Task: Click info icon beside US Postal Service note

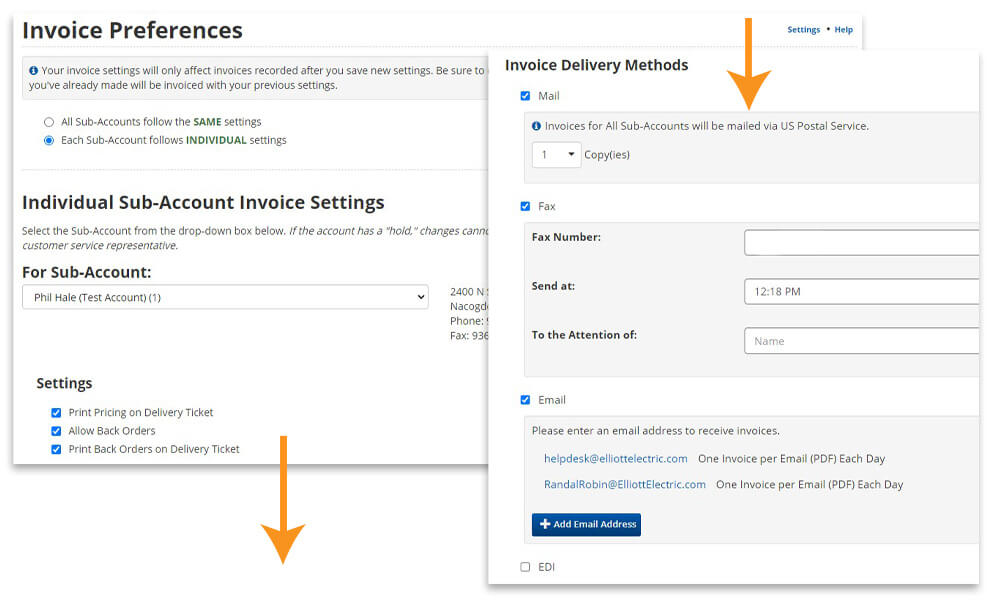Action: click(536, 126)
